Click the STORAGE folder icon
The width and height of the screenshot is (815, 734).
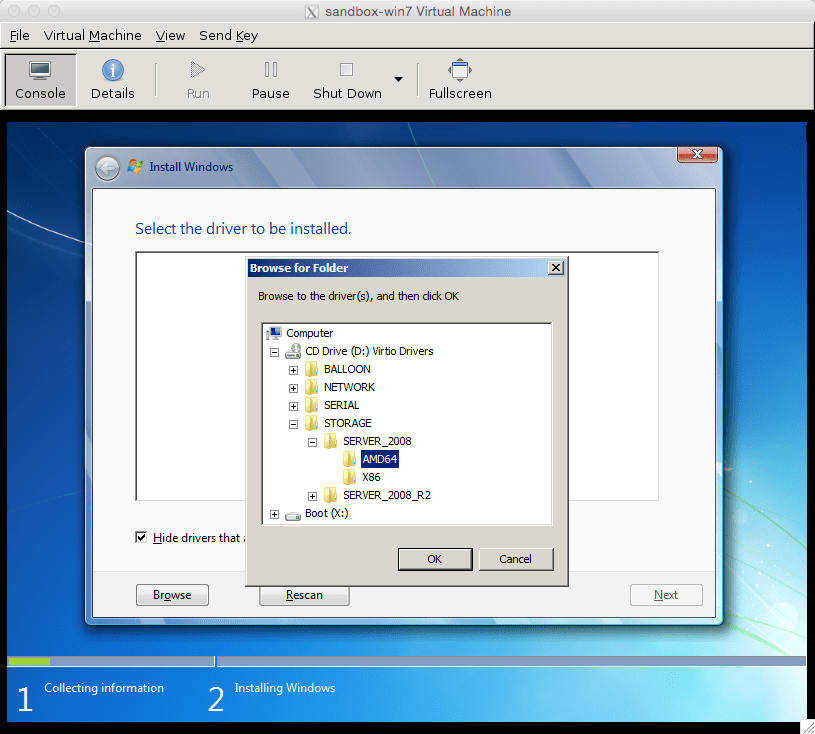(x=311, y=423)
